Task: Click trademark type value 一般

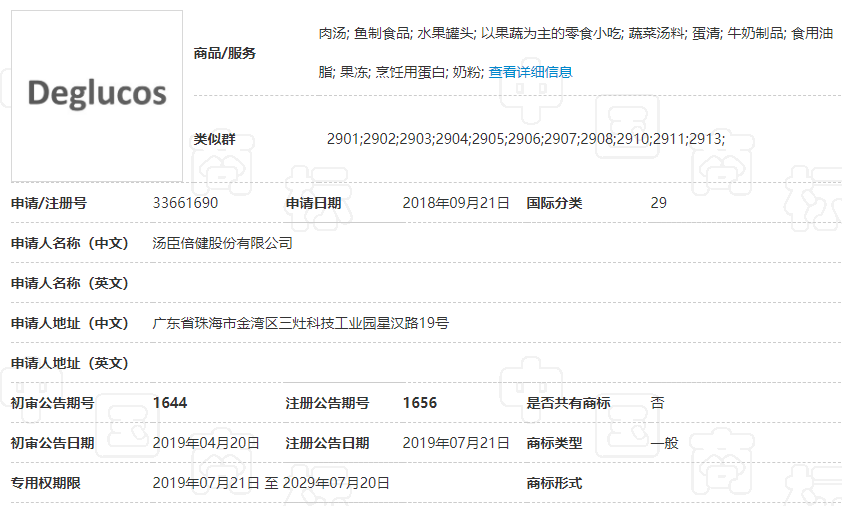Action: (x=664, y=443)
